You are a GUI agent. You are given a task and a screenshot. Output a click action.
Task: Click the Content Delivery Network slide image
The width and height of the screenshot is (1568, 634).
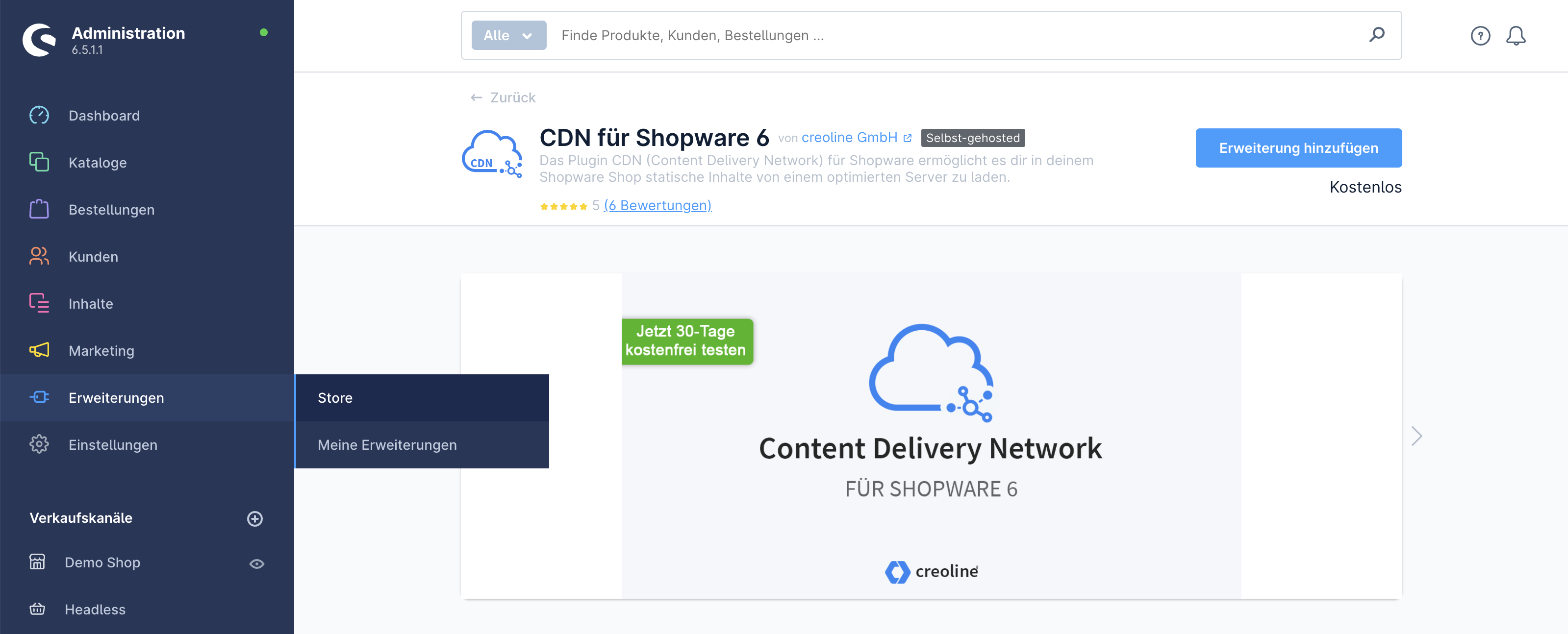tap(931, 436)
